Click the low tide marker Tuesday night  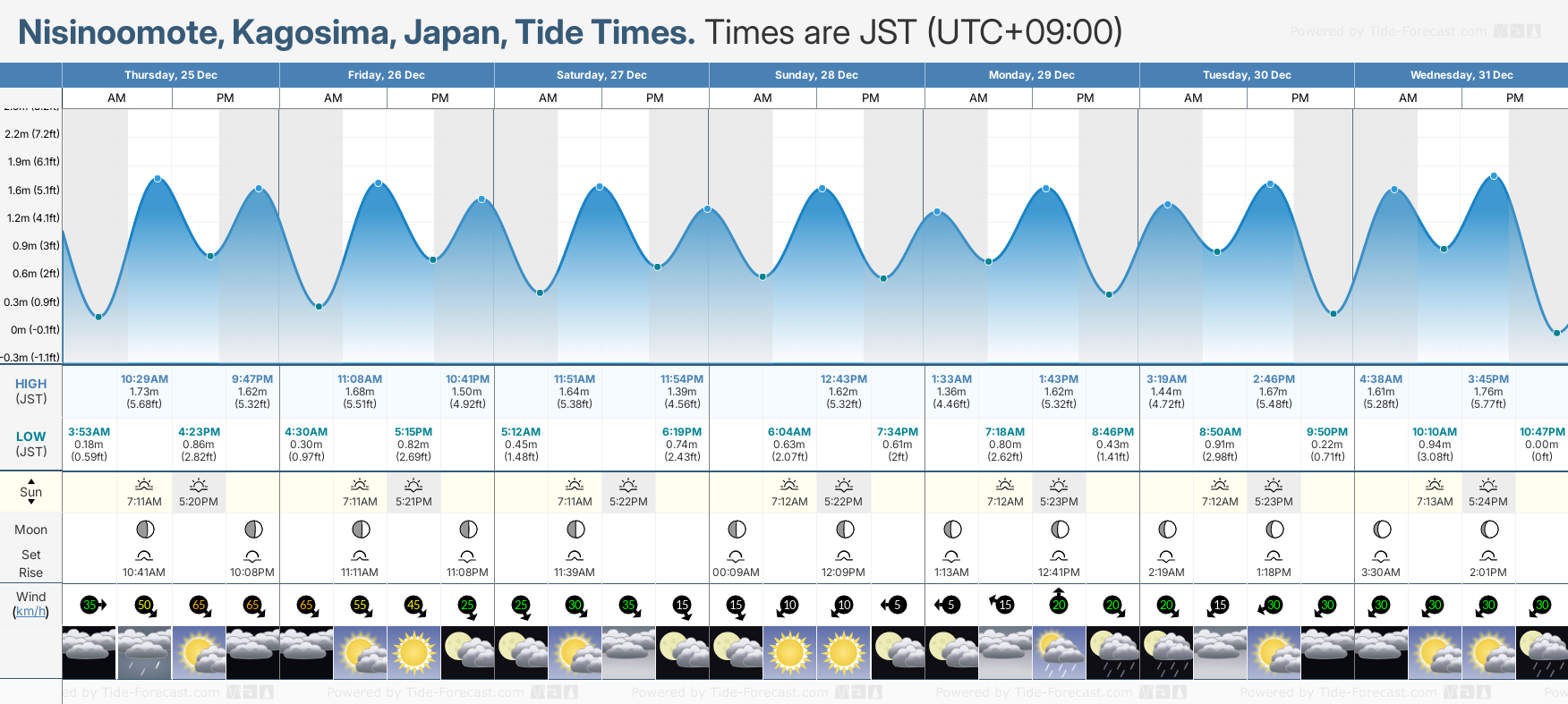coord(1334,314)
